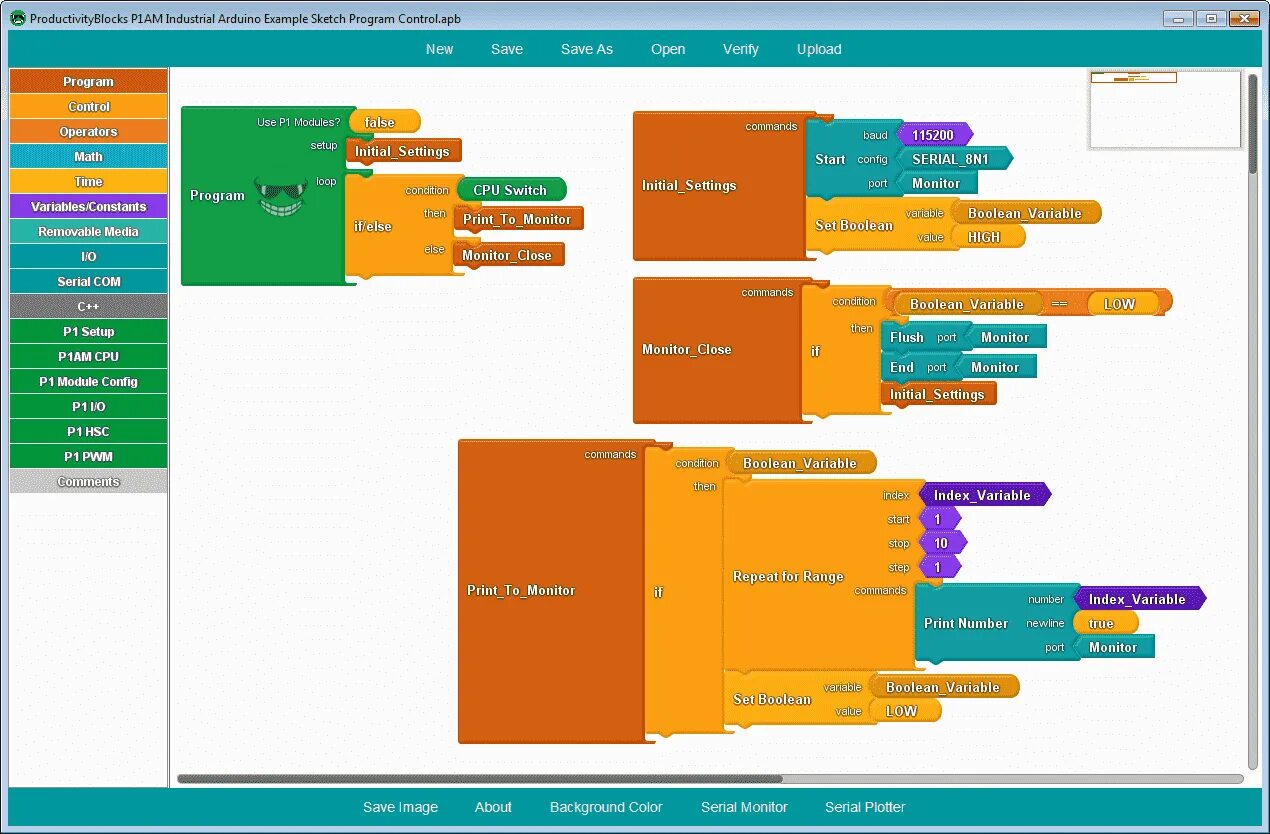Viewport: 1270px width, 834px height.
Task: Open the Comments category
Action: [x=88, y=481]
